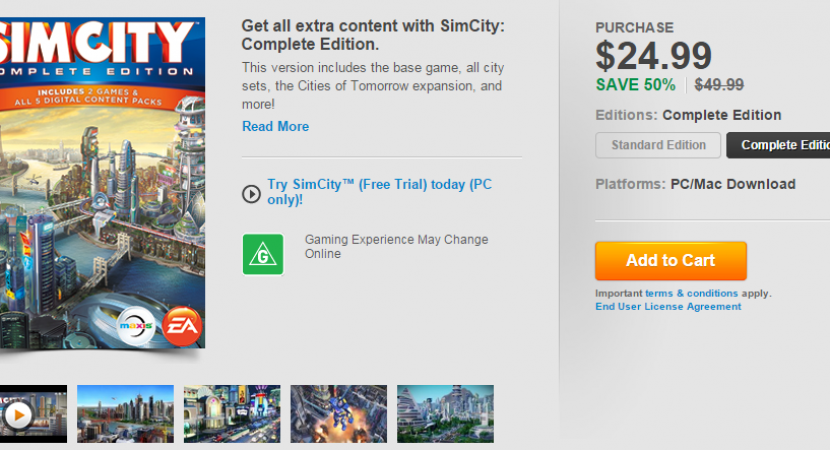View the third screenshot thumbnail

[232, 413]
